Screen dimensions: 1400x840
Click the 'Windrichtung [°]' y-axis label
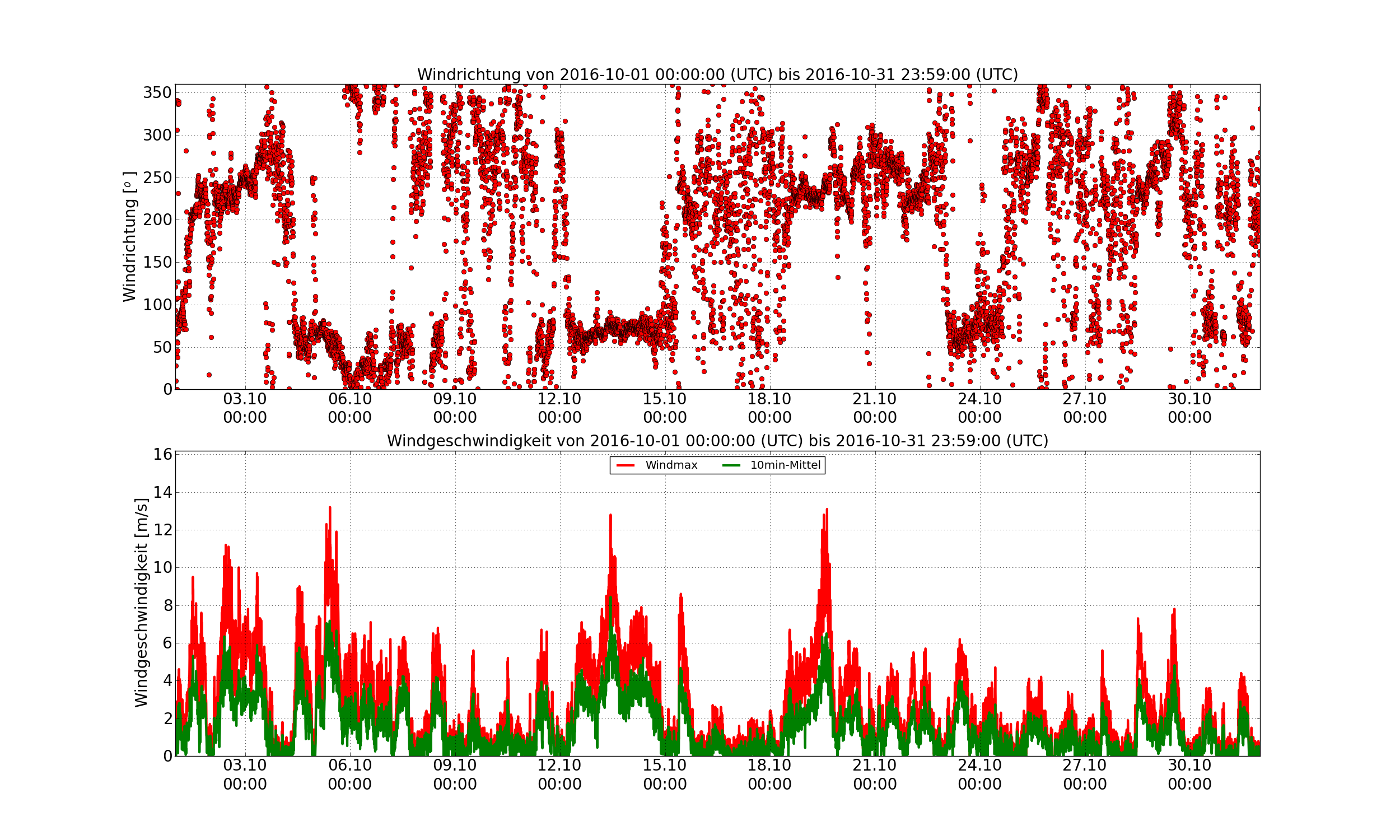click(x=129, y=237)
